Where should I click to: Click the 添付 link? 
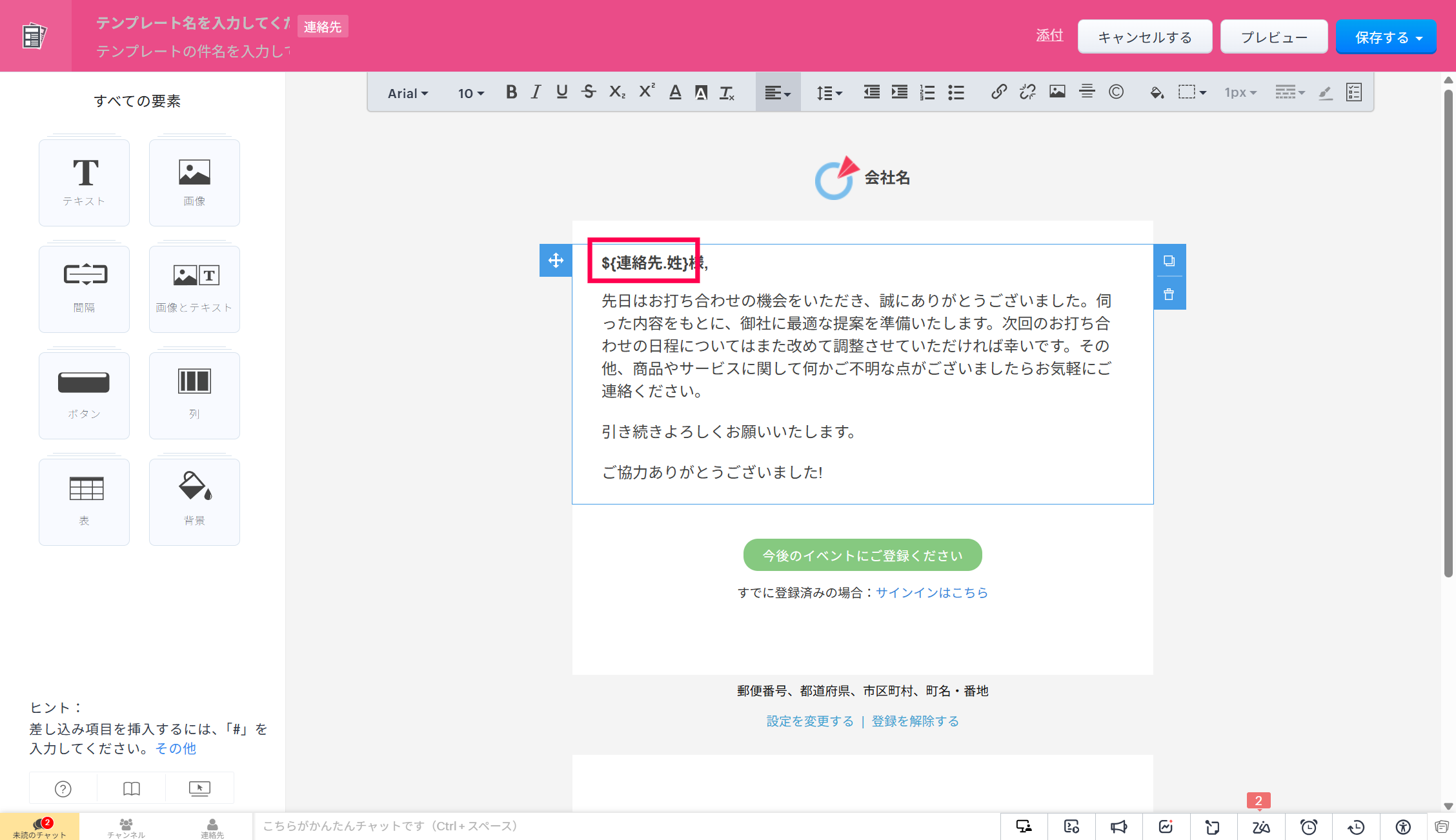click(x=1049, y=35)
